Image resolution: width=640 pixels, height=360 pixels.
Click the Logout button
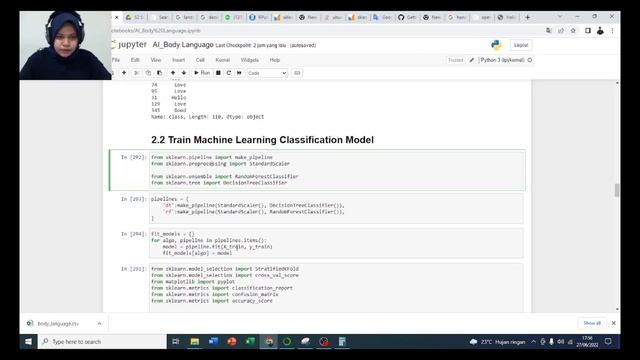[x=521, y=45]
